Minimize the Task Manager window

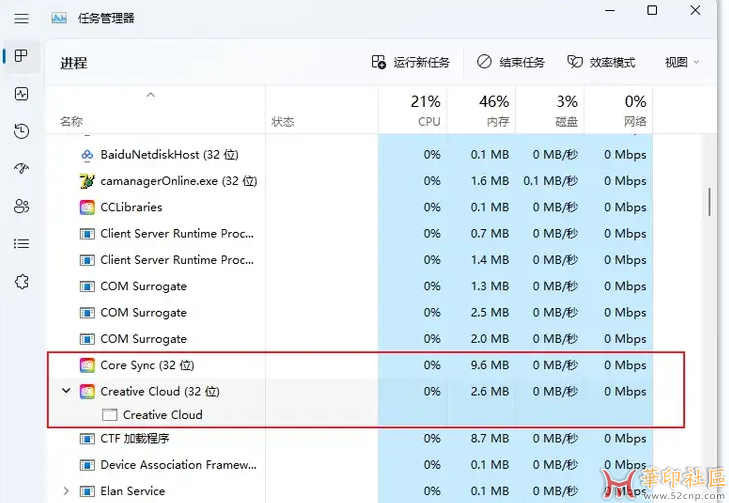coord(610,10)
